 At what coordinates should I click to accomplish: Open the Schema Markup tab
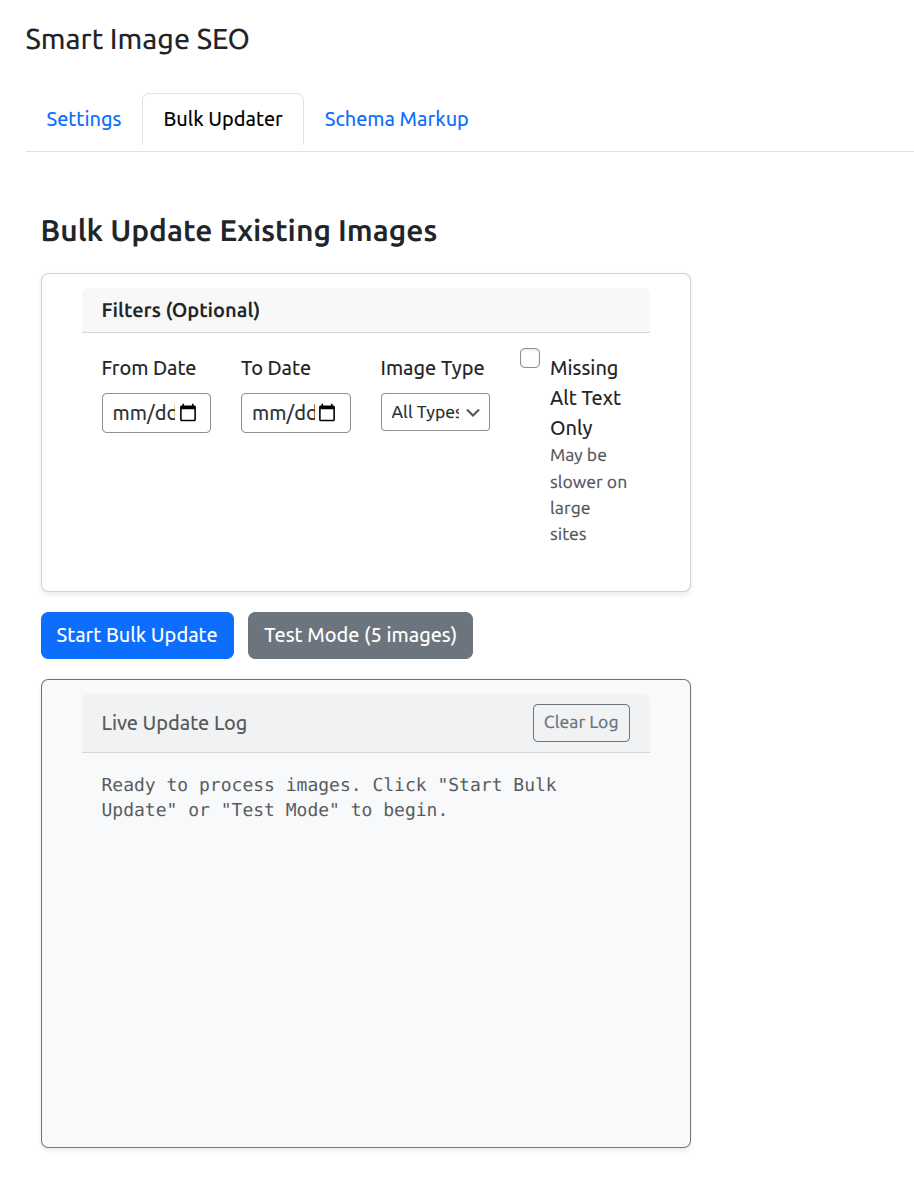coord(396,119)
